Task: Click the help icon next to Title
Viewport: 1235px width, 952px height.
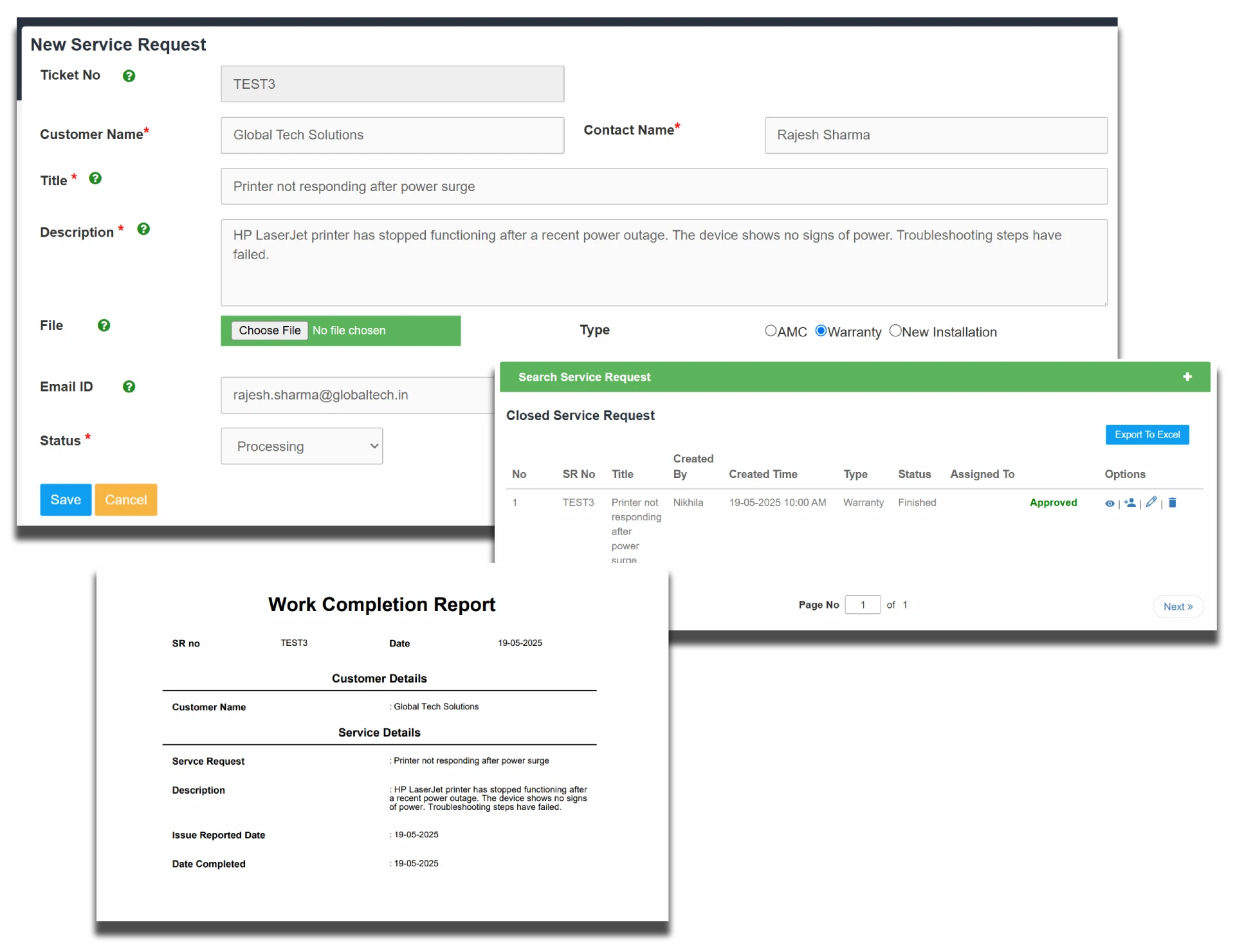Action: point(95,178)
